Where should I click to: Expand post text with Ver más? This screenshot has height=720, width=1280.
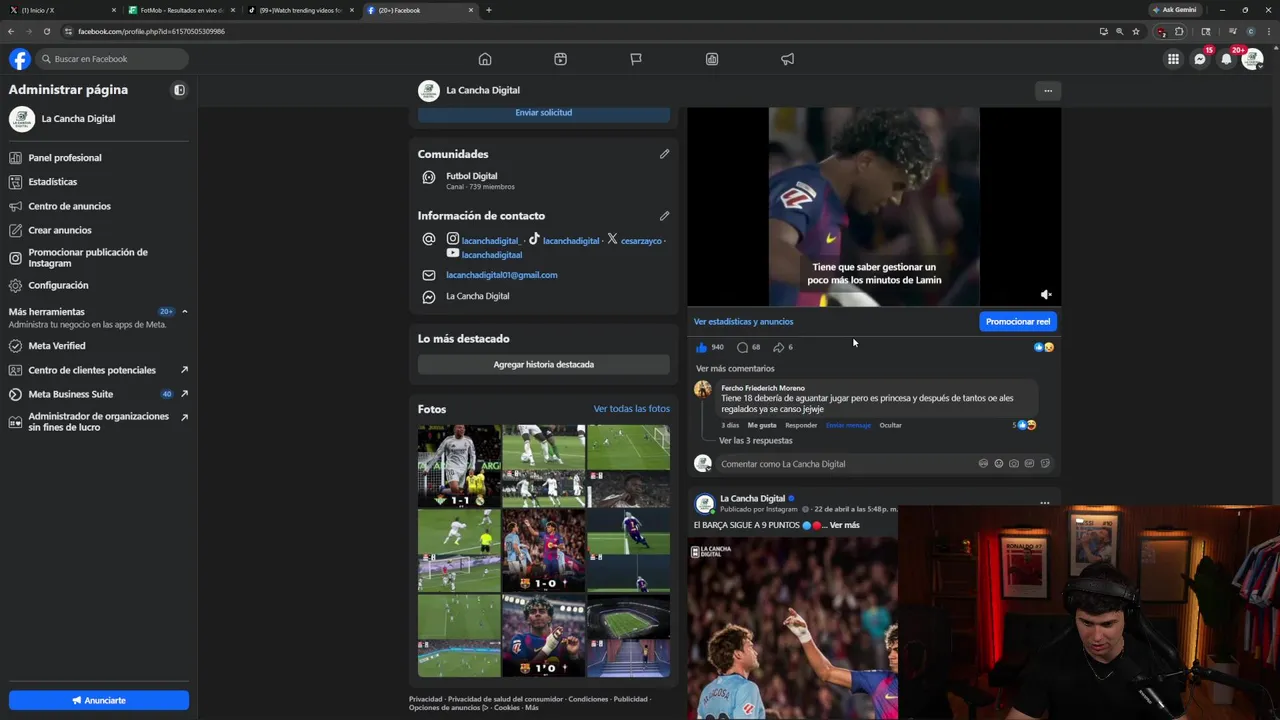844,525
